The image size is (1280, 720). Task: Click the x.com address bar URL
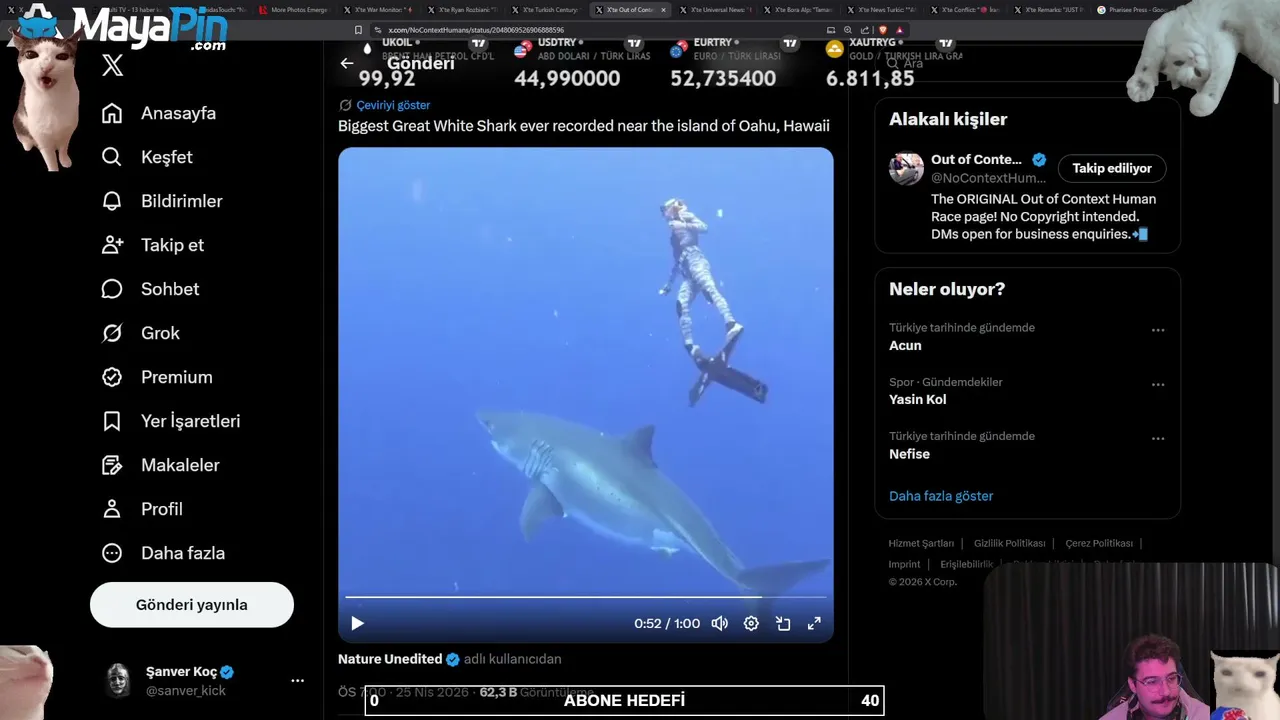point(476,30)
